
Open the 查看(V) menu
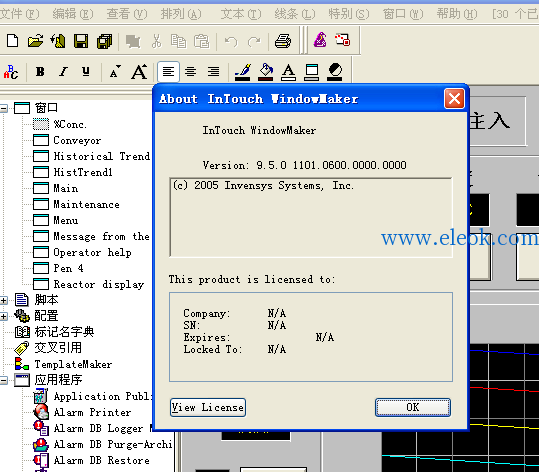pyautogui.click(x=127, y=14)
